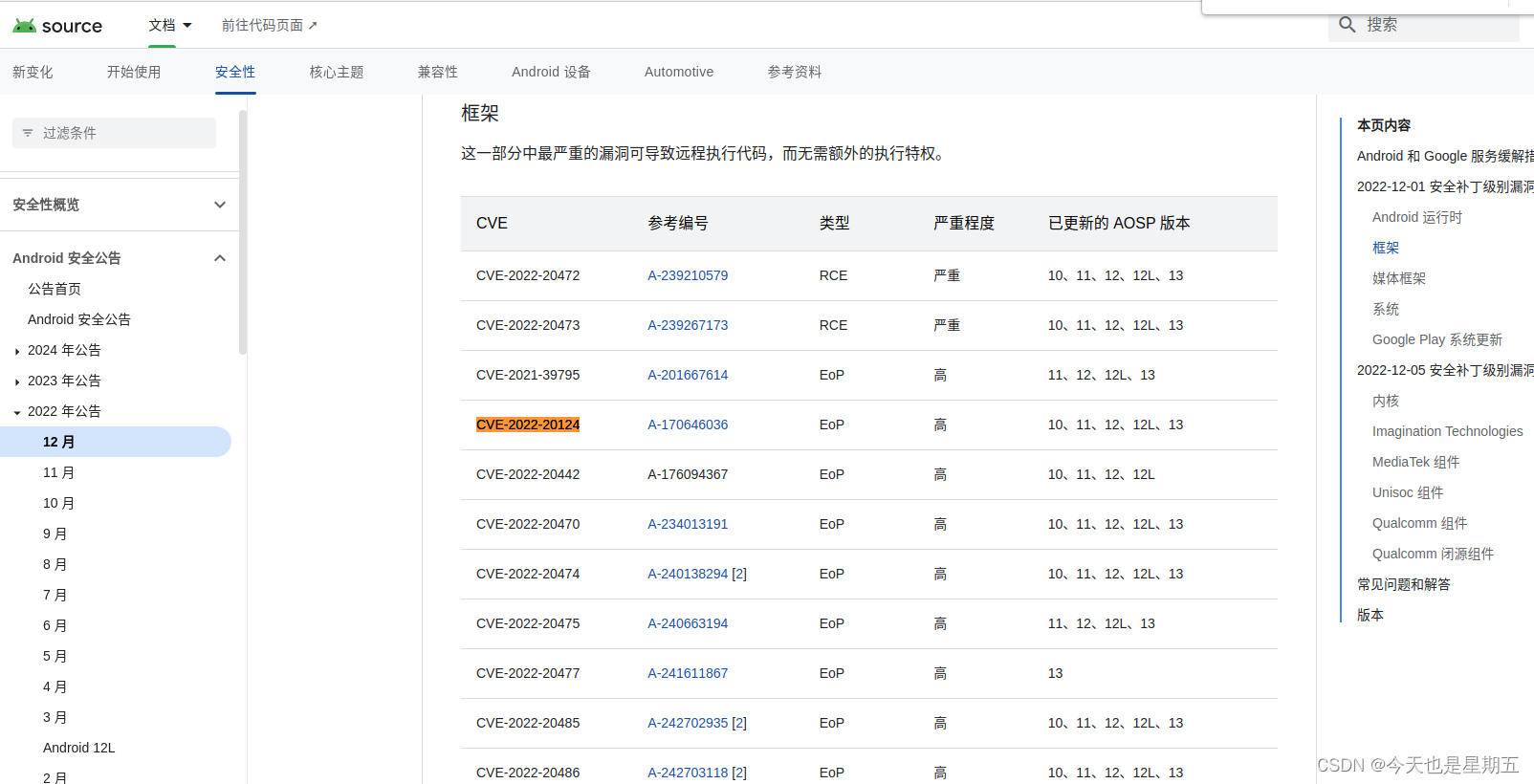Open the Android 12L sidebar item
This screenshot has height=784, width=1534.
click(x=79, y=748)
